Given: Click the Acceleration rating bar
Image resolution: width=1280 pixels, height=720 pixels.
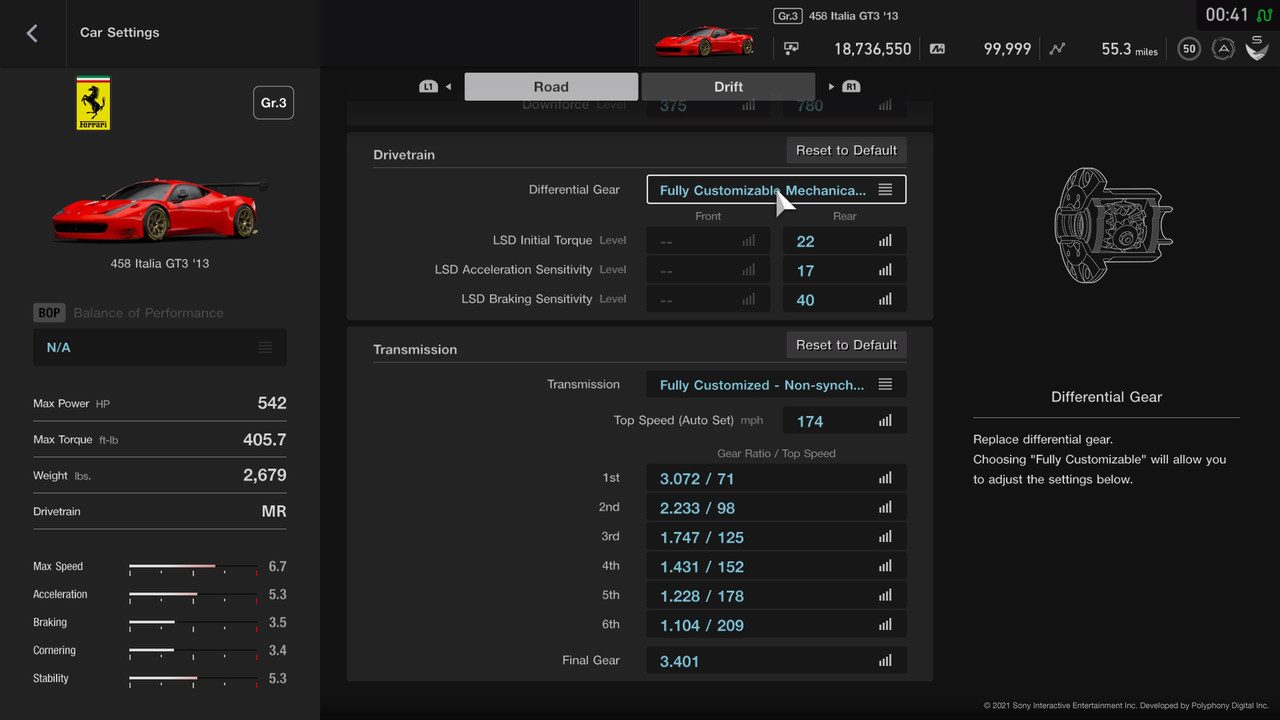Looking at the screenshot, I should pos(193,595).
